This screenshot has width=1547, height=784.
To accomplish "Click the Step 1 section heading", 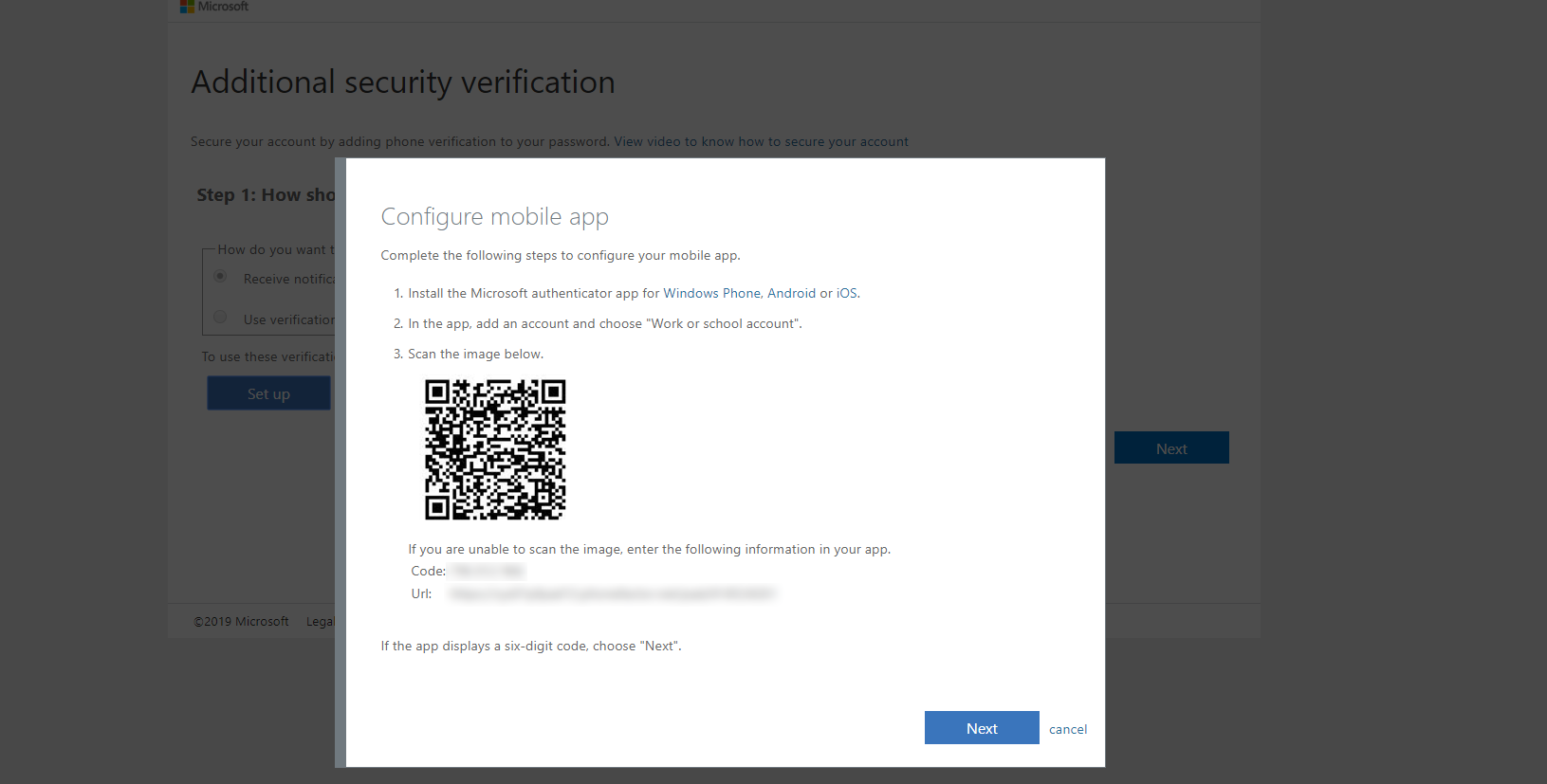I will tap(266, 195).
